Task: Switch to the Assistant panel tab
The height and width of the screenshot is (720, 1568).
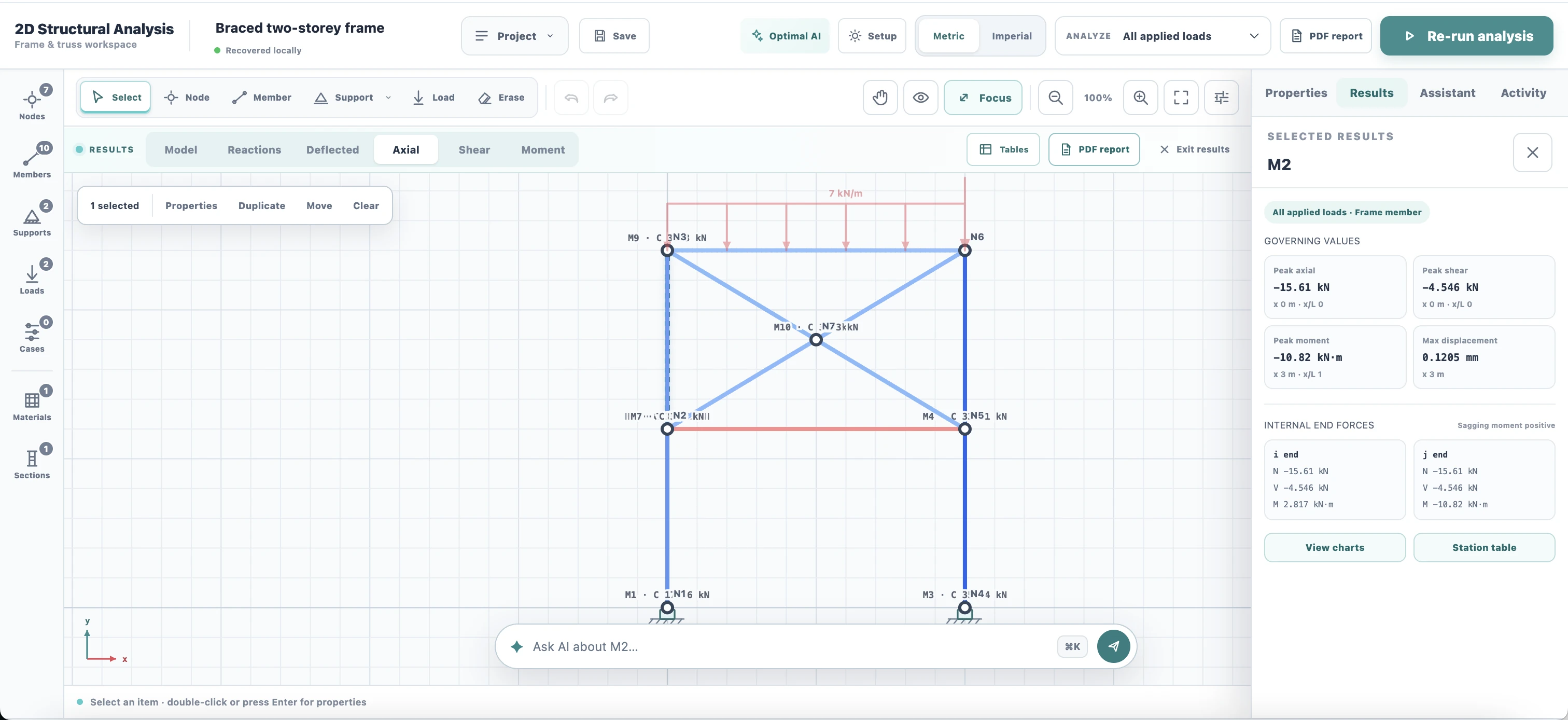Action: coord(1448,93)
